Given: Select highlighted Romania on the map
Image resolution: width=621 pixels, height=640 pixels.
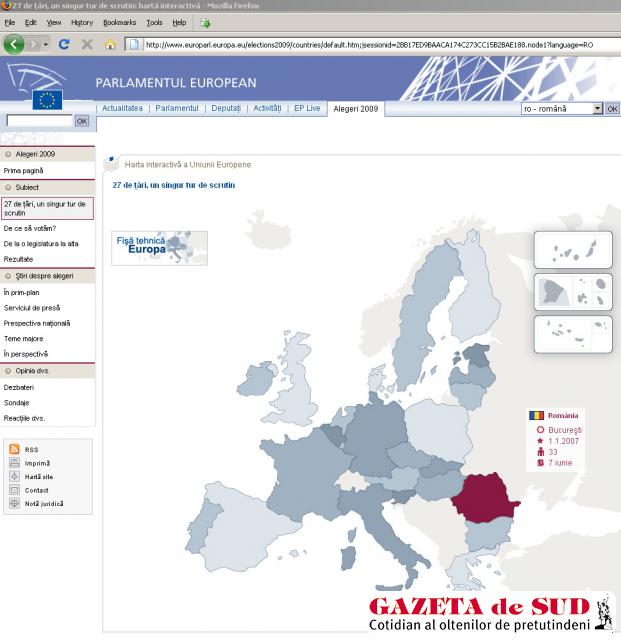Looking at the screenshot, I should (484, 498).
